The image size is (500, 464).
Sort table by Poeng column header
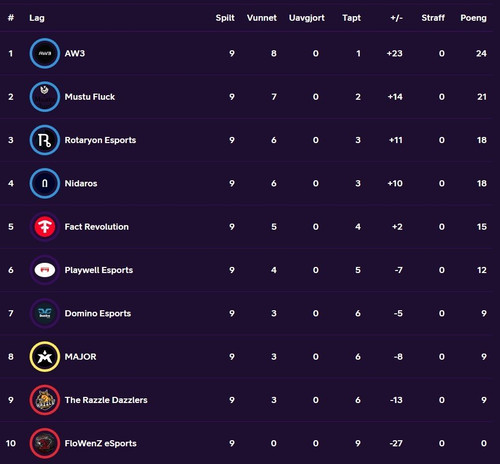pos(473,18)
